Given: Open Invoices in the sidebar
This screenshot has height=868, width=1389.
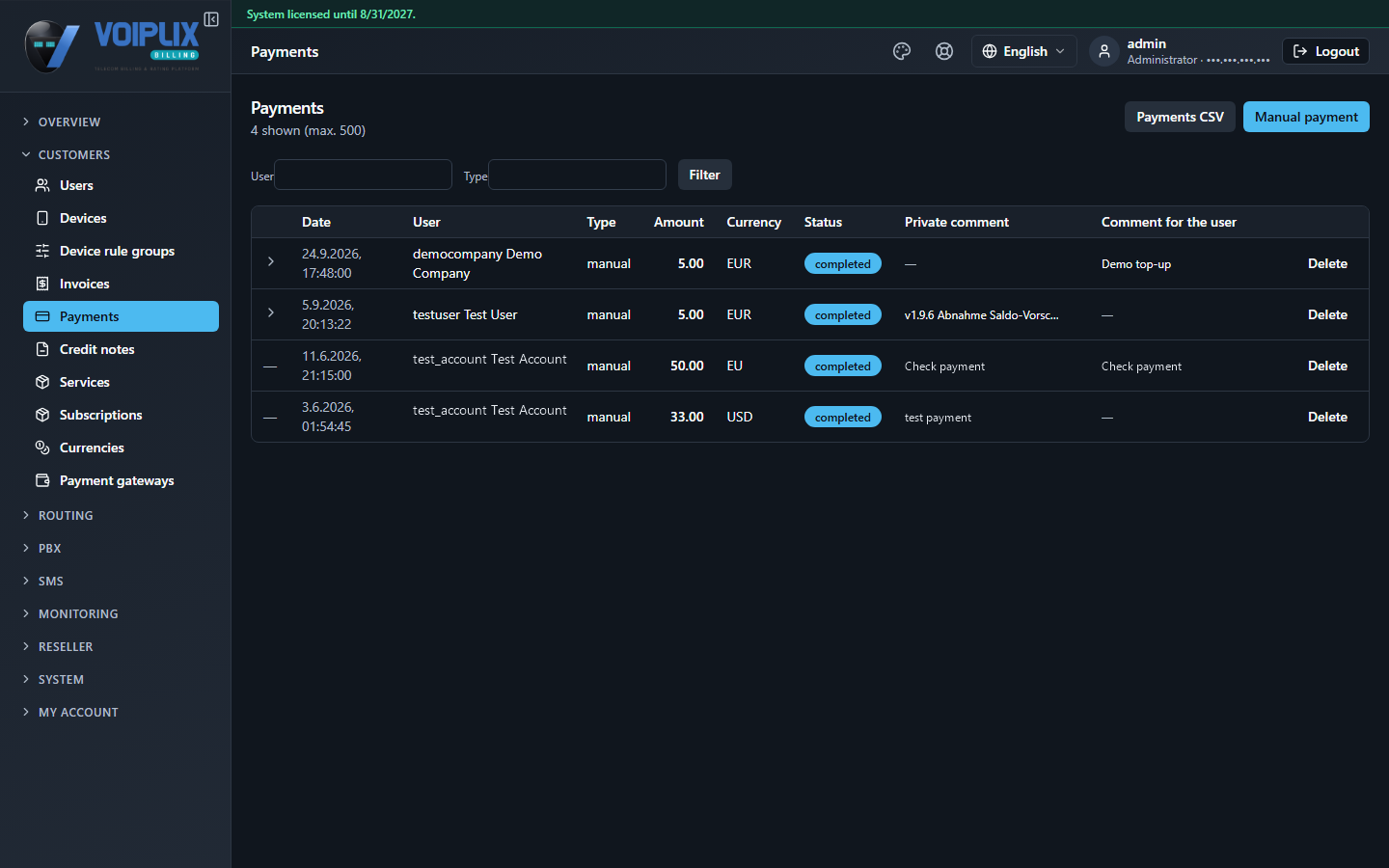Looking at the screenshot, I should click(121, 284).
